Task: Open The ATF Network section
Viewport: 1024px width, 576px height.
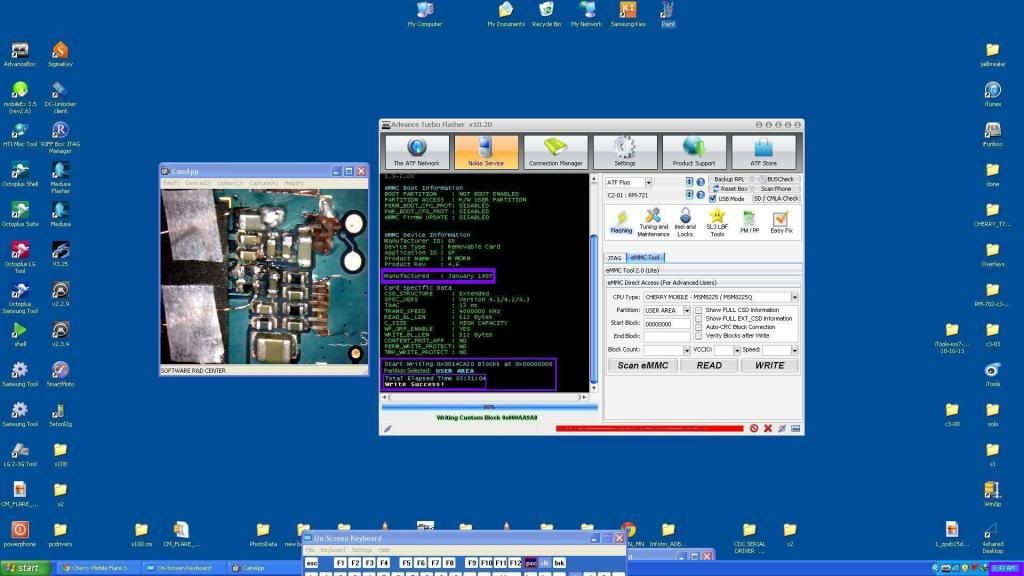Action: pos(417,152)
